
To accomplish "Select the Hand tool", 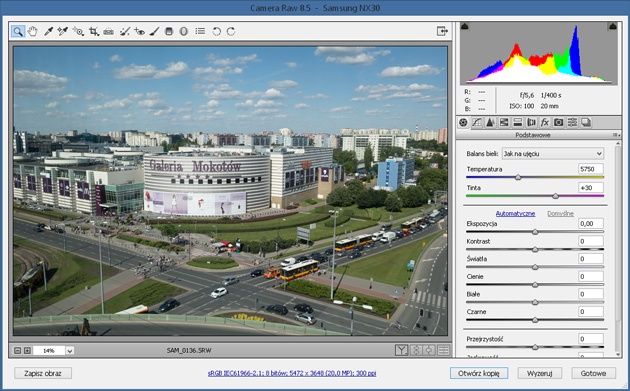I will coord(33,31).
